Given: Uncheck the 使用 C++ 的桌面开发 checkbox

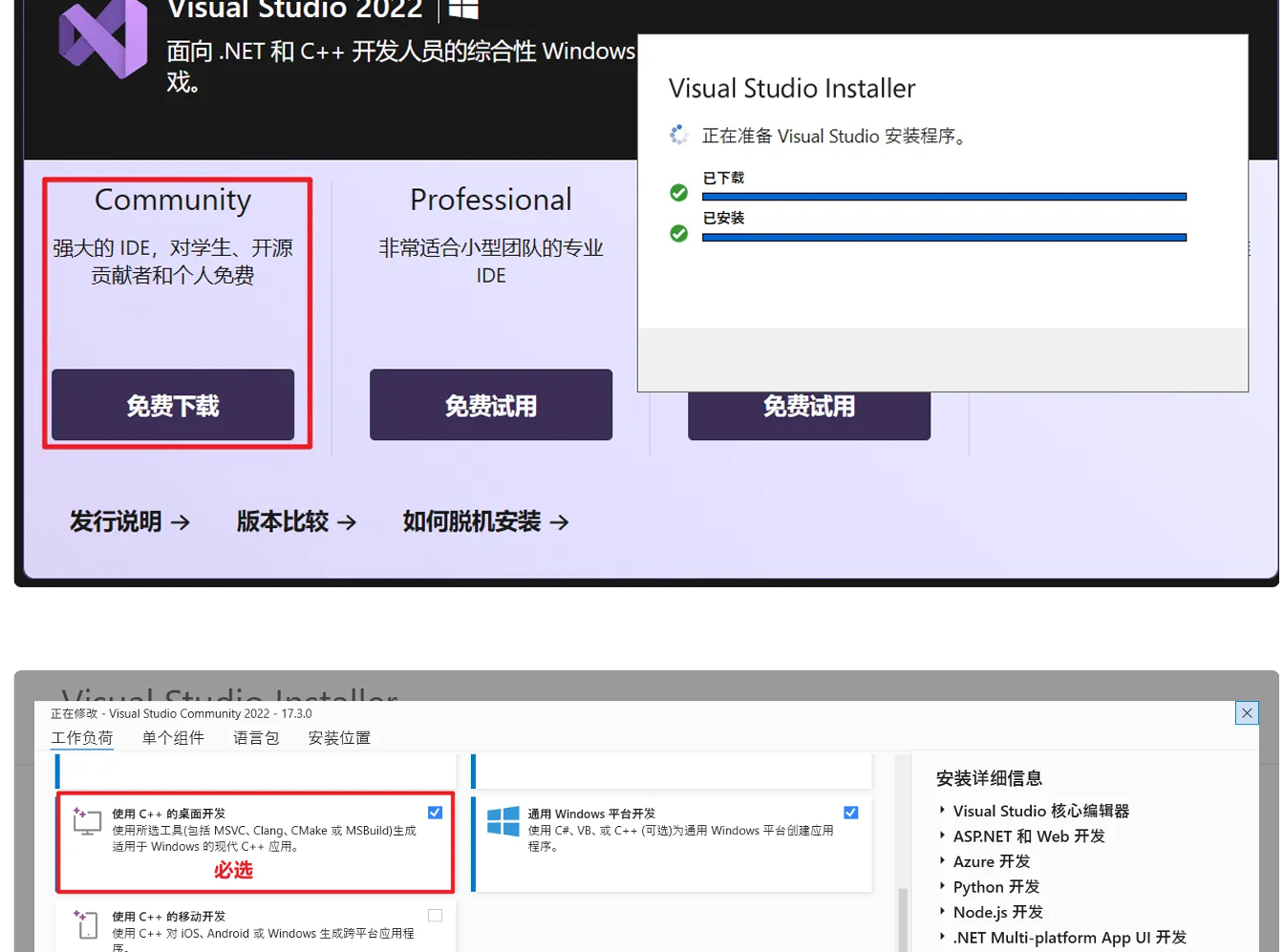Looking at the screenshot, I should coord(435,813).
